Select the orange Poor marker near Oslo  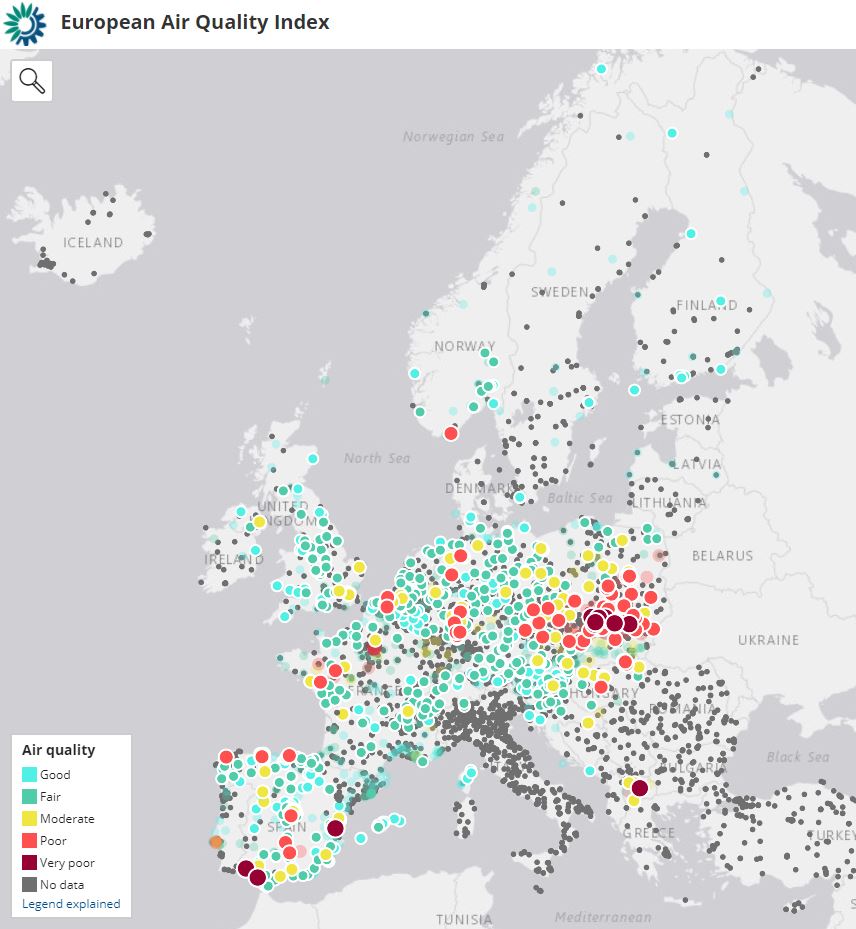452,433
